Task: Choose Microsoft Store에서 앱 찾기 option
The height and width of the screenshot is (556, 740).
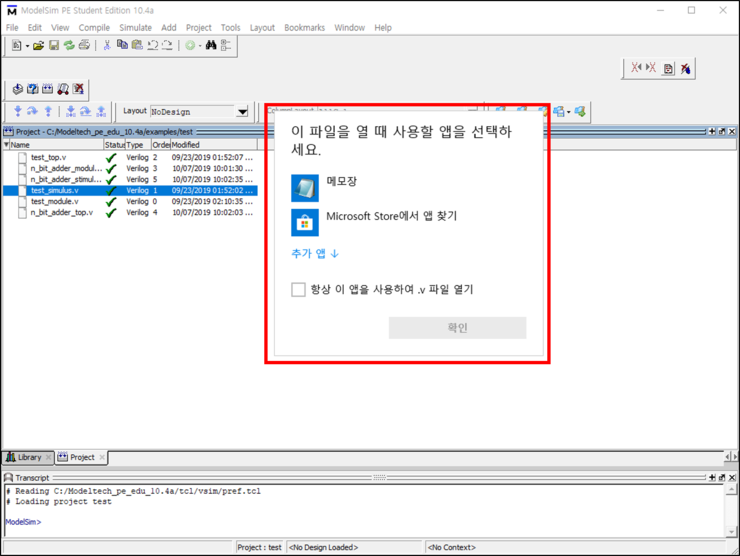Action: tap(374, 222)
